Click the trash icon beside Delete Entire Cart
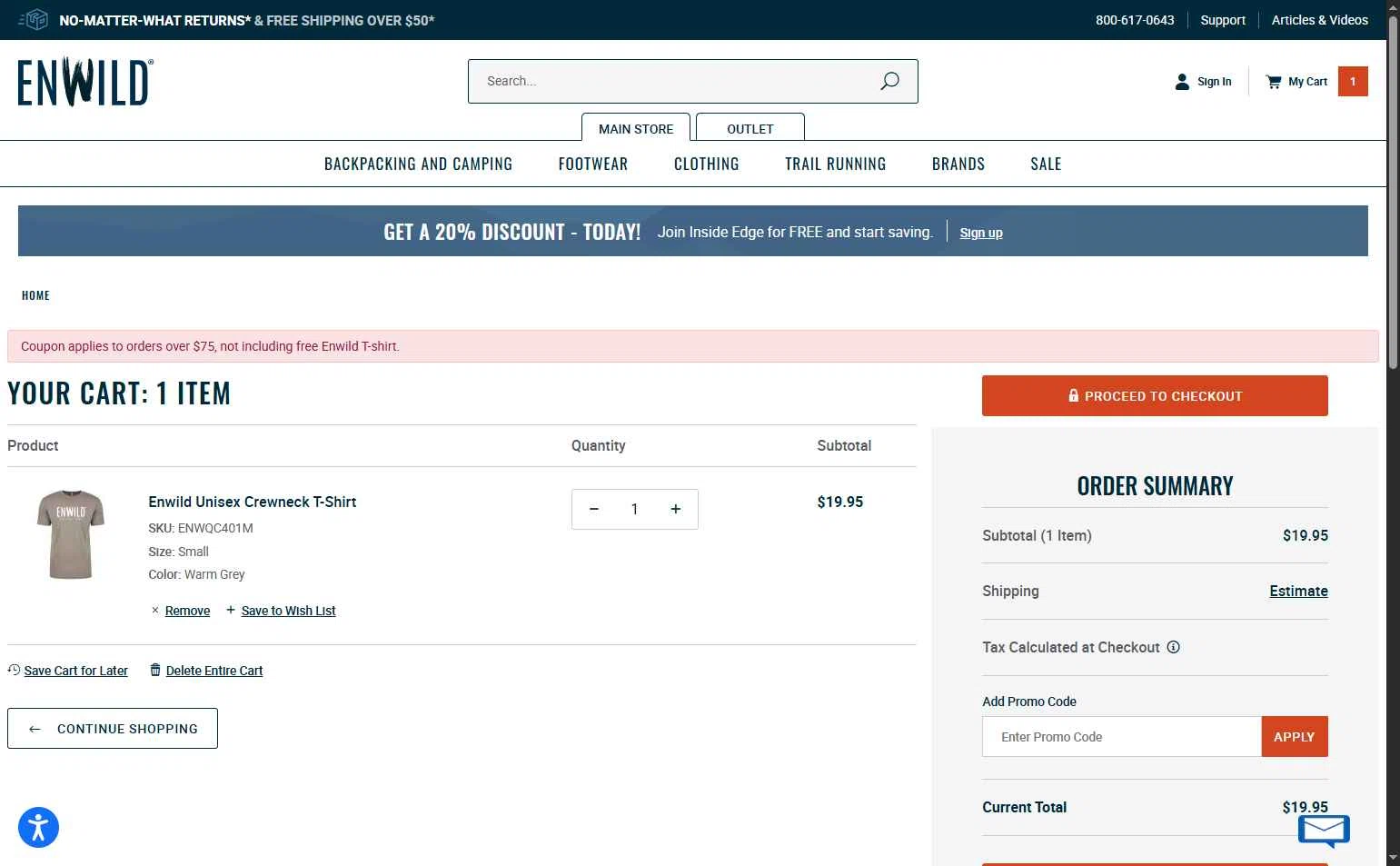 [x=155, y=670]
